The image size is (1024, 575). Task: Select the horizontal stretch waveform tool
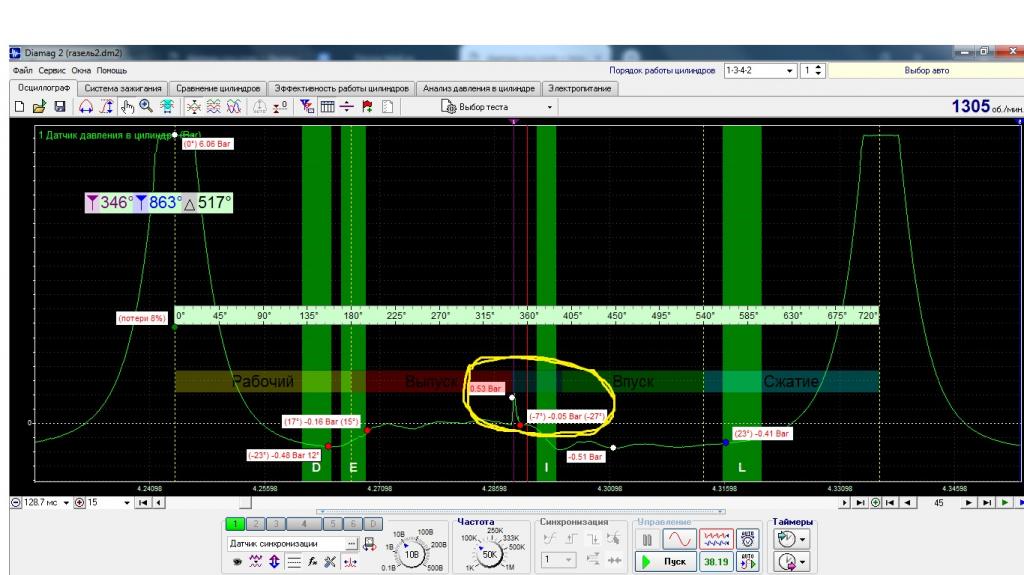[86, 107]
